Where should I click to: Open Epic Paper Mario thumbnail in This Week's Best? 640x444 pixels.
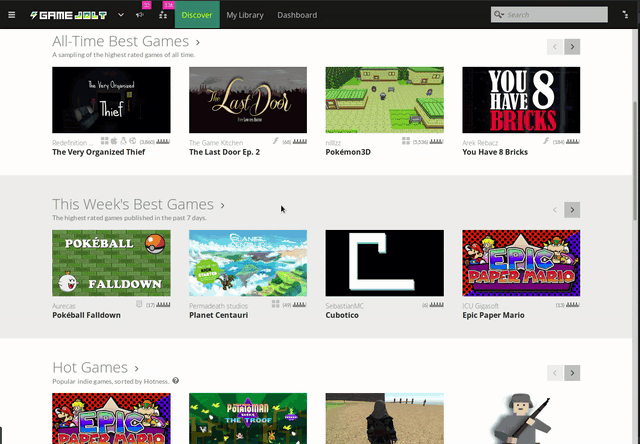click(x=521, y=263)
